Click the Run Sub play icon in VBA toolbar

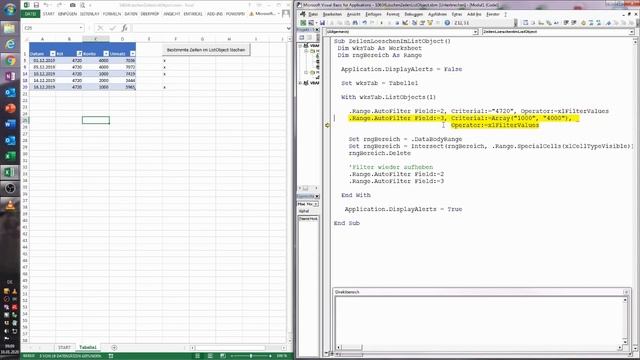(x=381, y=23)
